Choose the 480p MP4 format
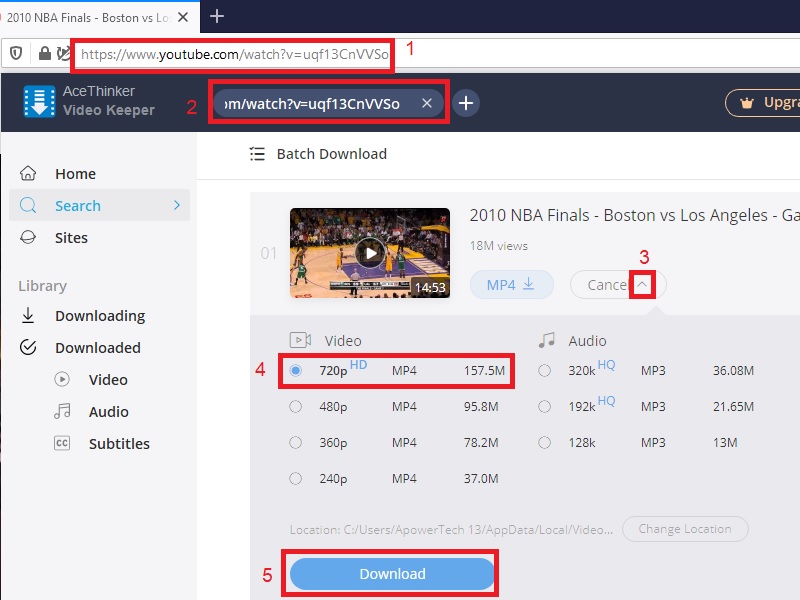Viewport: 800px width, 600px height. tap(296, 407)
